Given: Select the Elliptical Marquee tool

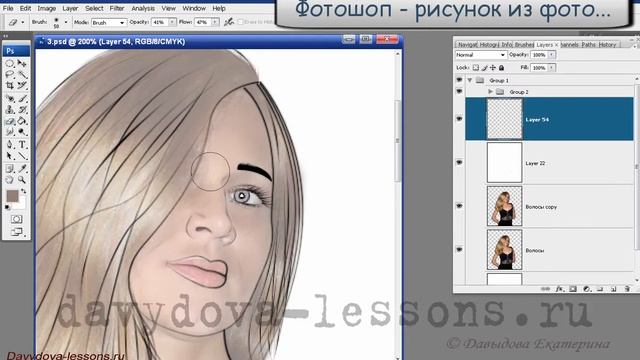Looking at the screenshot, I should 10,64.
